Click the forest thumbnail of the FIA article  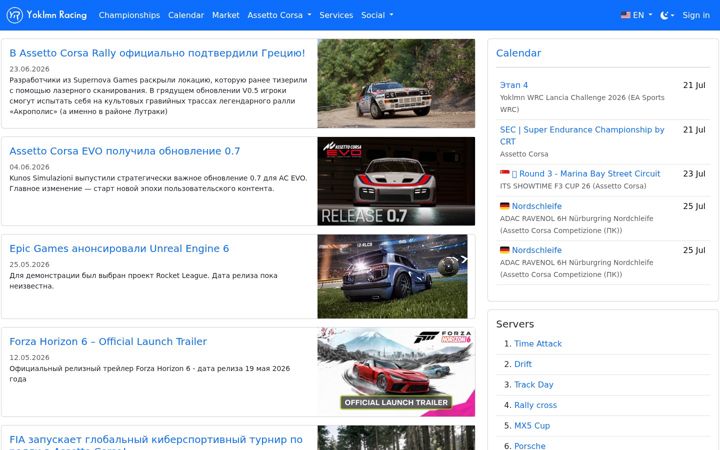click(x=396, y=438)
